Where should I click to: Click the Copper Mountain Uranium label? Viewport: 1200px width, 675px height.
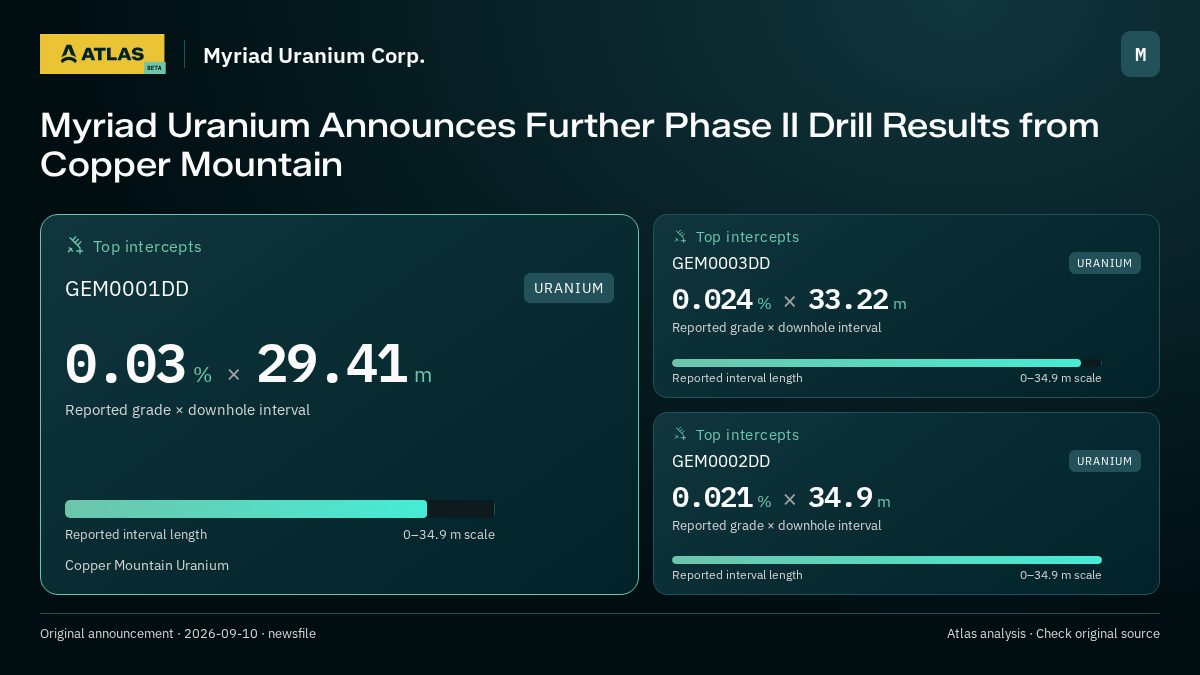[147, 565]
